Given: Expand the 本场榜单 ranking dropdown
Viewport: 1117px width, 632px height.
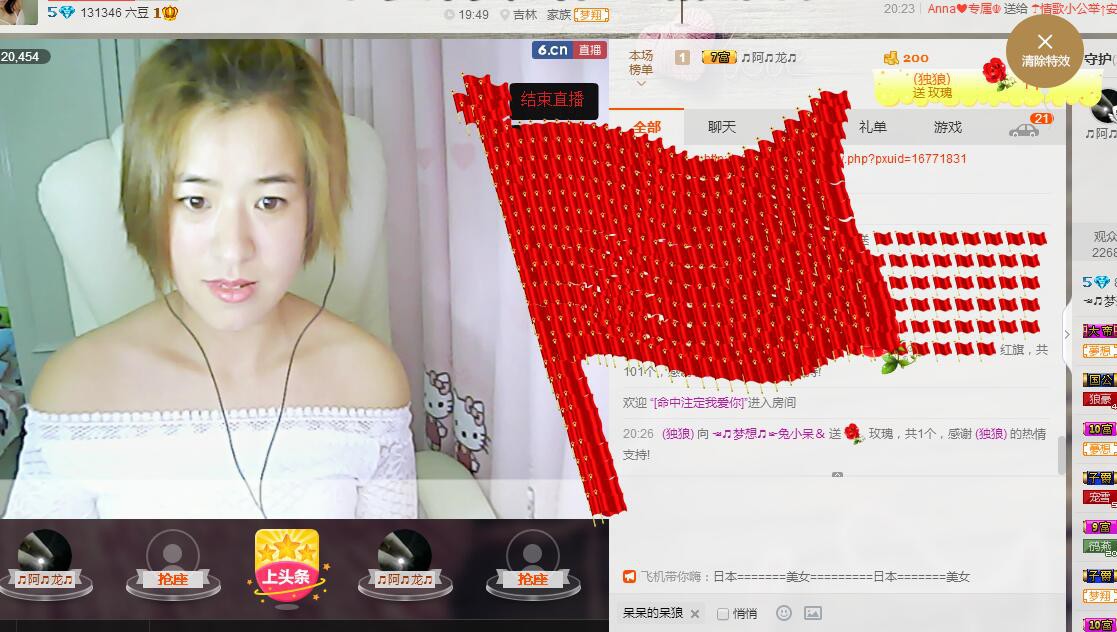Looking at the screenshot, I should click(x=640, y=83).
